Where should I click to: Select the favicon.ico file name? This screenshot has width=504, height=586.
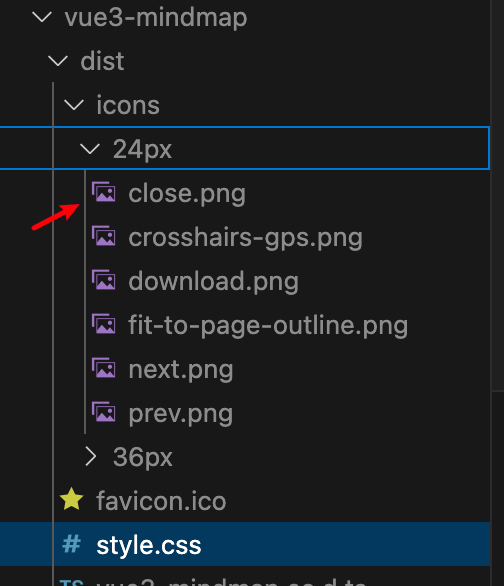[161, 500]
